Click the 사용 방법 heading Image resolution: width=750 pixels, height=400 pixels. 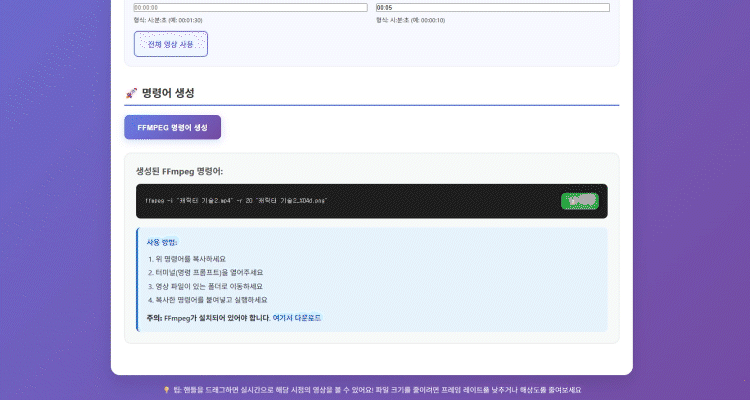click(162, 242)
